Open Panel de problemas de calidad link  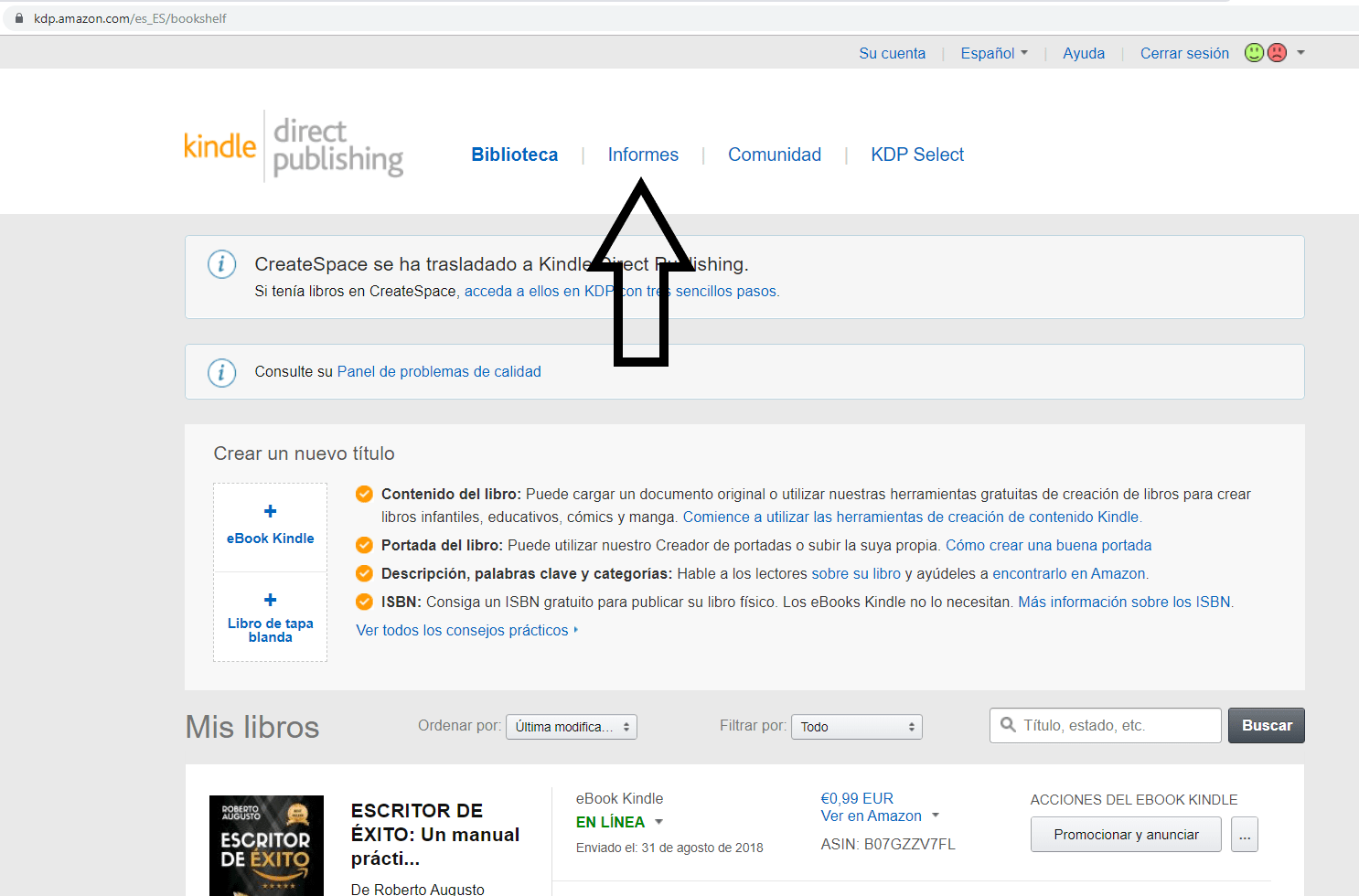(439, 371)
